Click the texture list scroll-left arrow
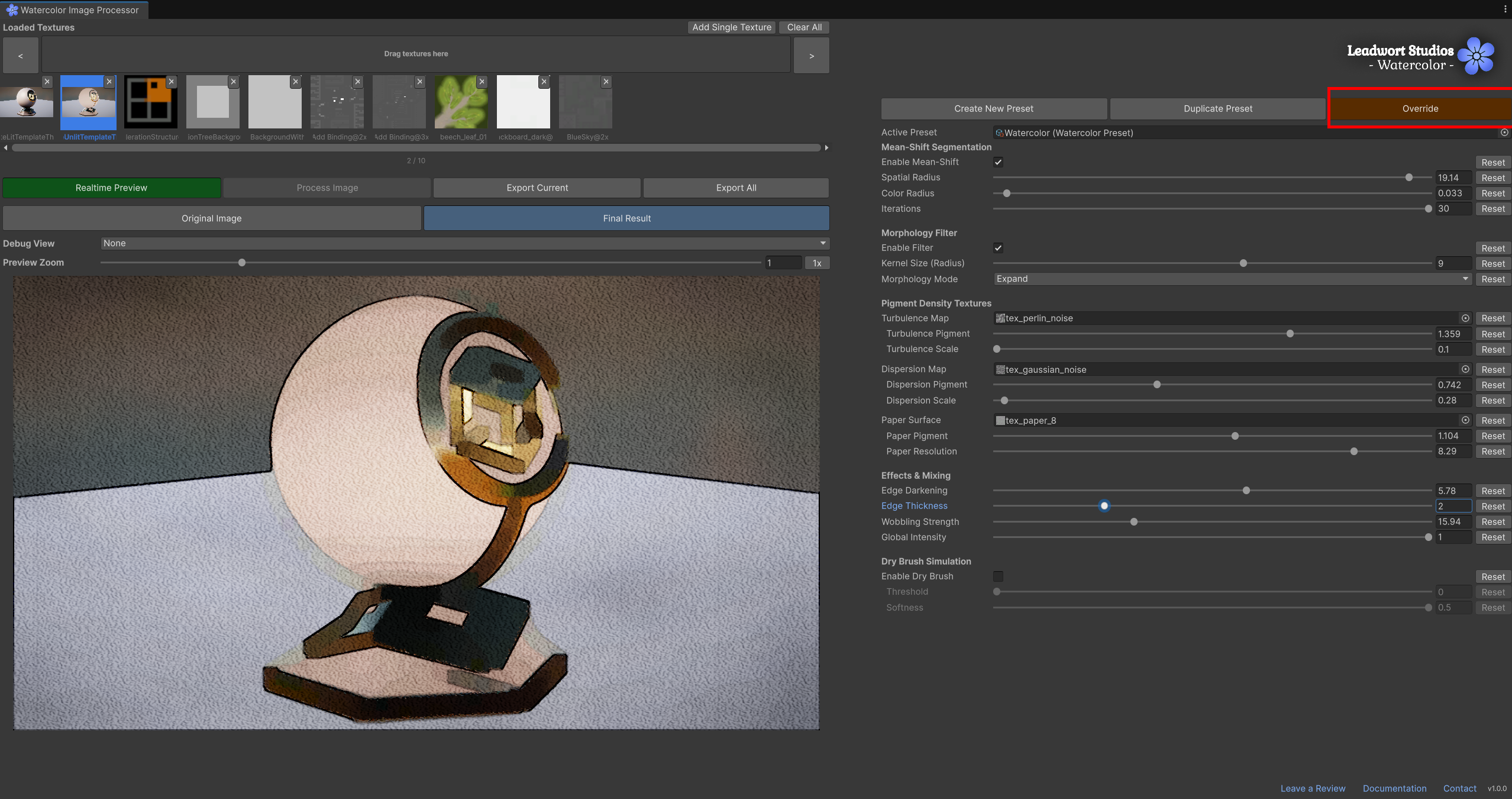This screenshot has height=799, width=1512. click(6, 148)
